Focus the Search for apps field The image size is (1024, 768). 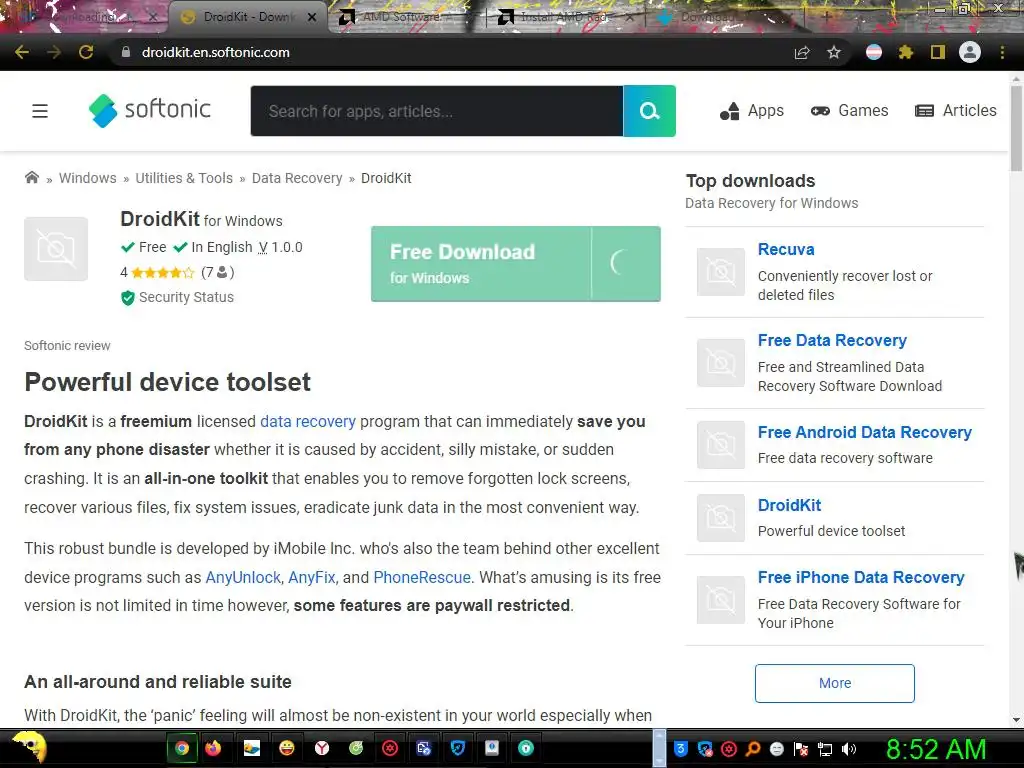pyautogui.click(x=437, y=111)
